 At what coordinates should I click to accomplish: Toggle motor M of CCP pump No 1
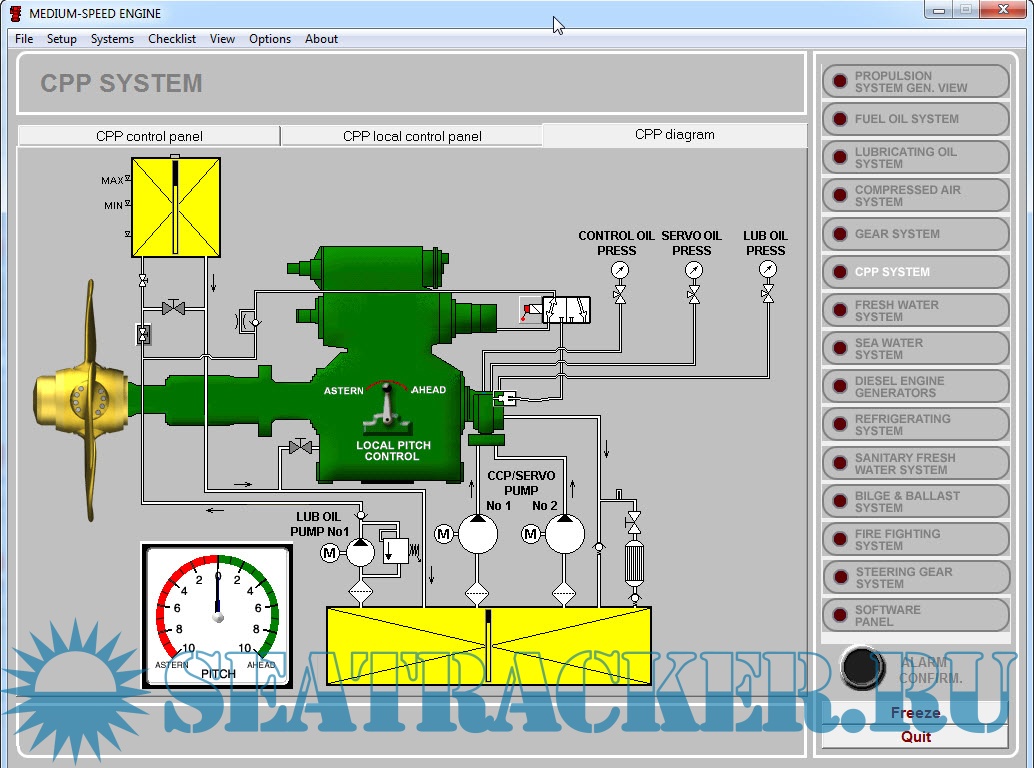444,535
